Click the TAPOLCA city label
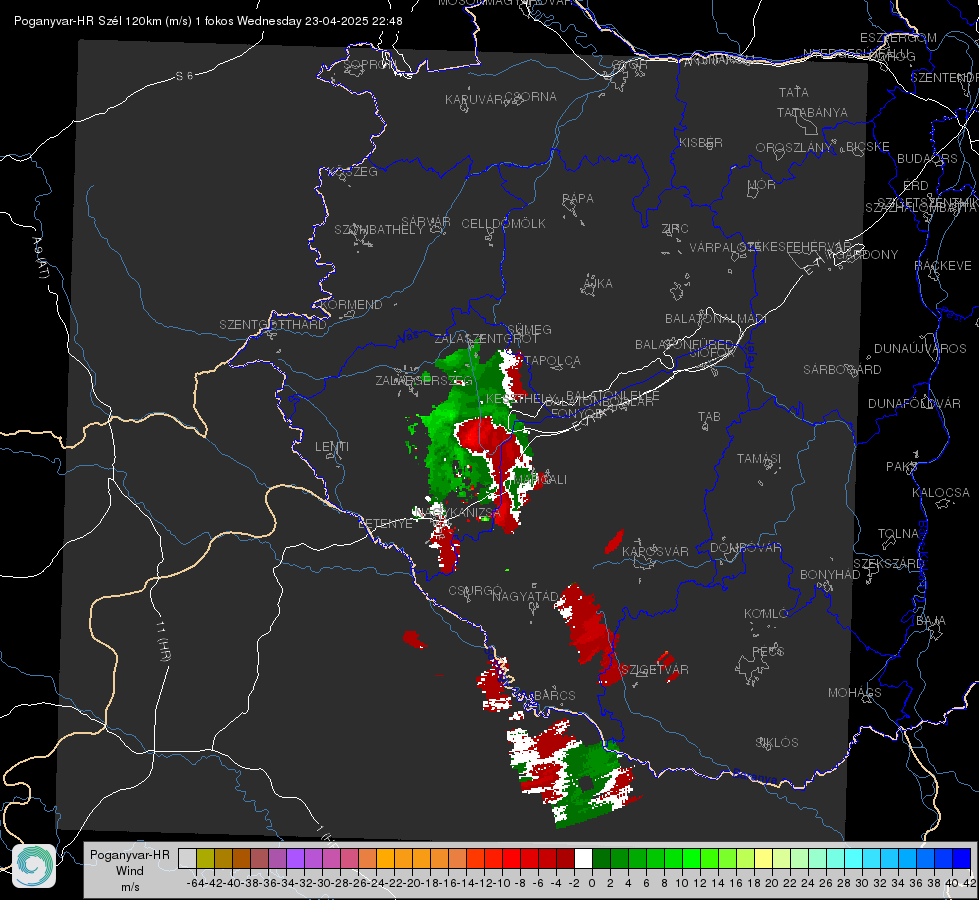 coord(553,360)
